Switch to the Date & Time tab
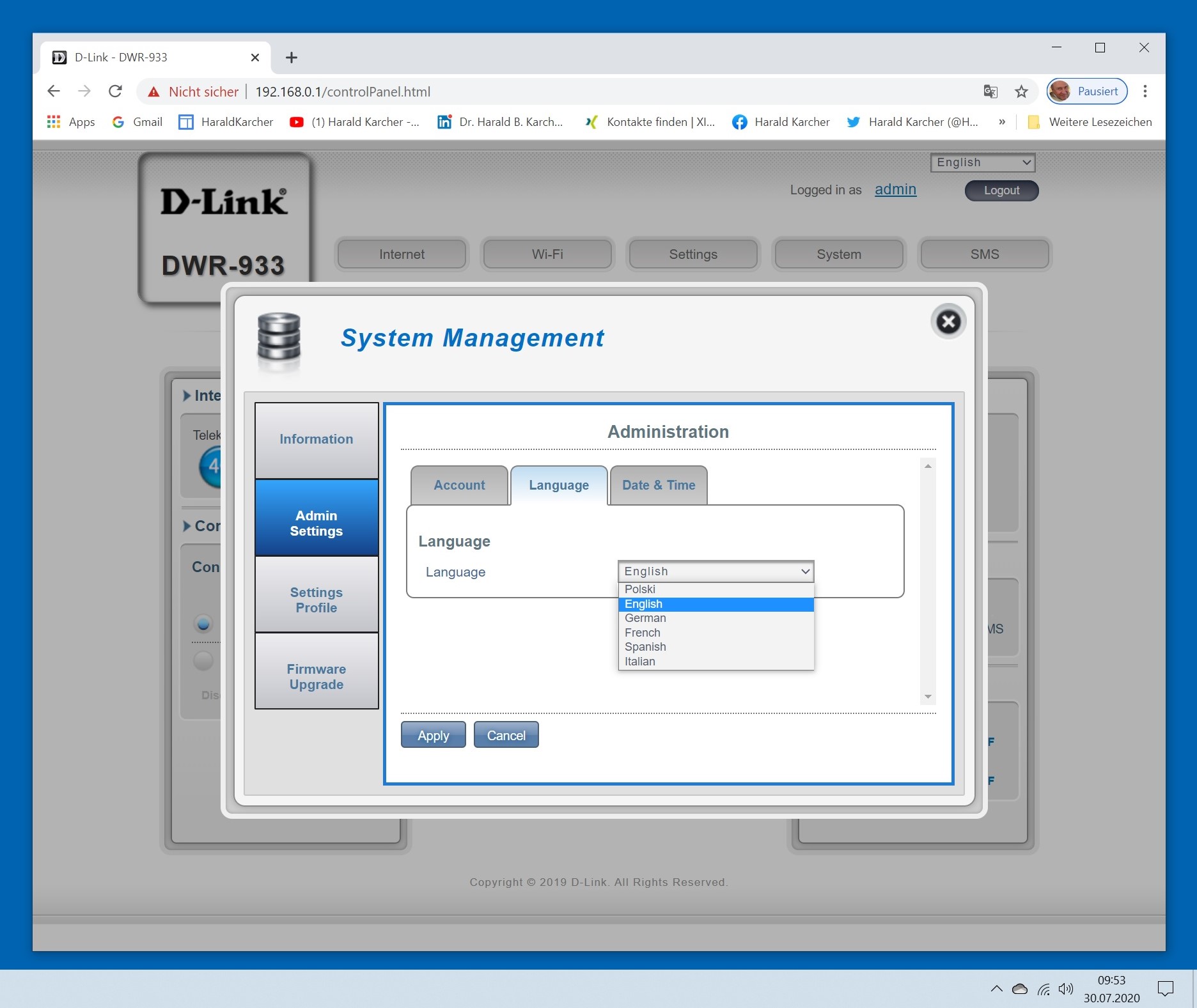This screenshot has height=1008, width=1197. 659,485
